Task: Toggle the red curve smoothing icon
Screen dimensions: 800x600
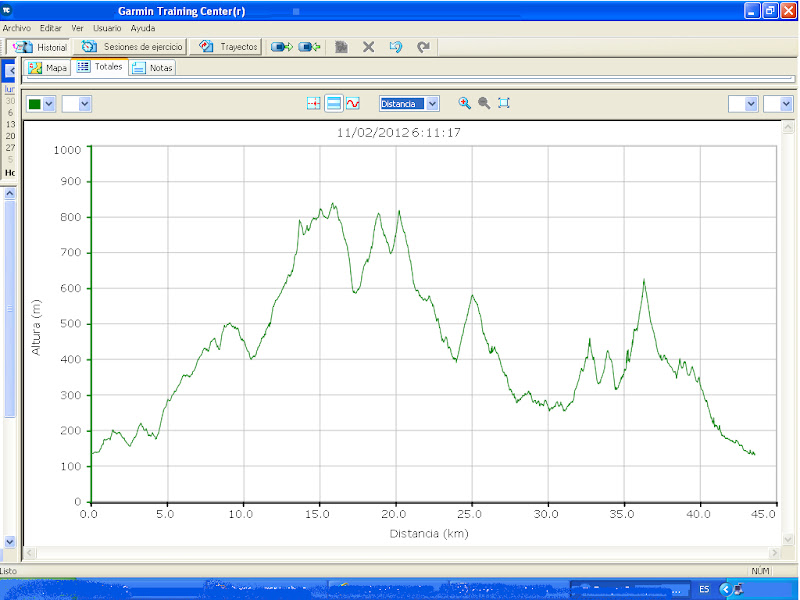Action: (x=353, y=104)
